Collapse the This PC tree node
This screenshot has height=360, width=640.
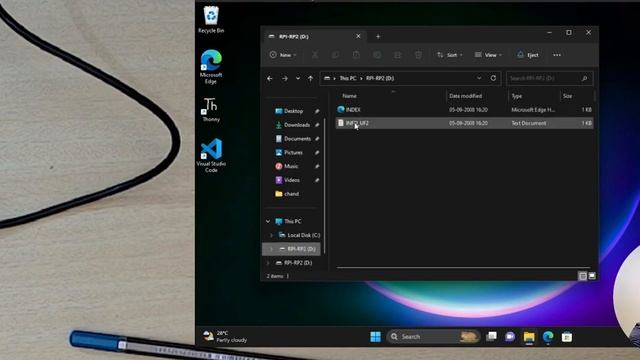tap(268, 221)
